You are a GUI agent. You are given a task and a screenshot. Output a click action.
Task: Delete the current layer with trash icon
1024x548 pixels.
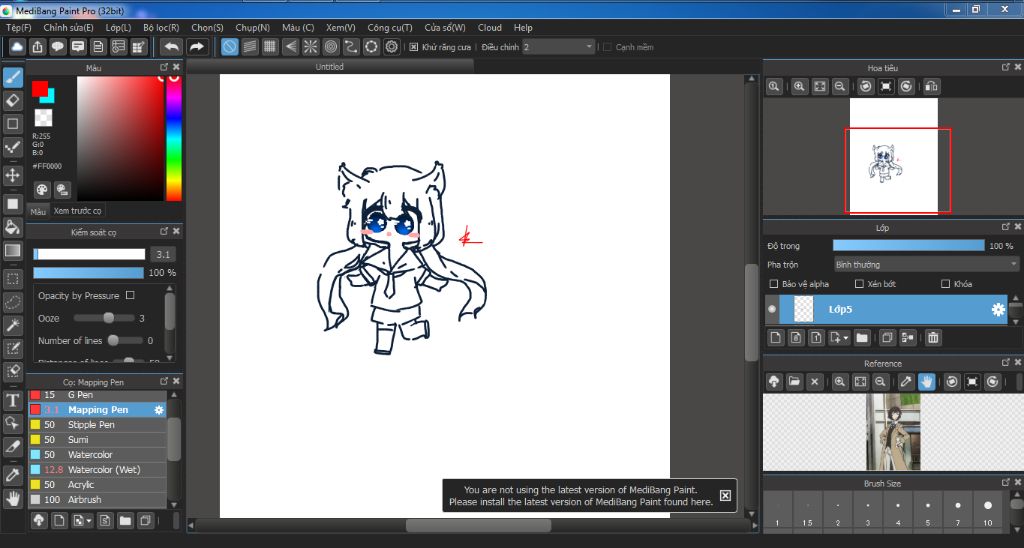pyautogui.click(x=933, y=338)
